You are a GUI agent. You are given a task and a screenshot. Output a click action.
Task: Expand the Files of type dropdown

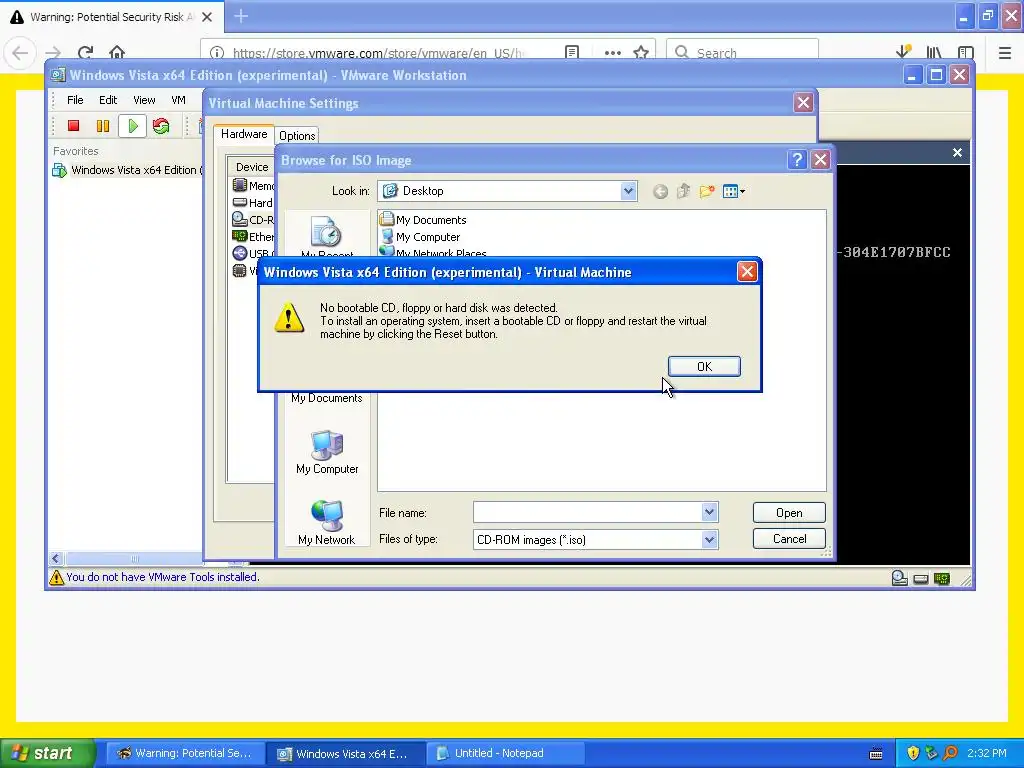coord(710,539)
